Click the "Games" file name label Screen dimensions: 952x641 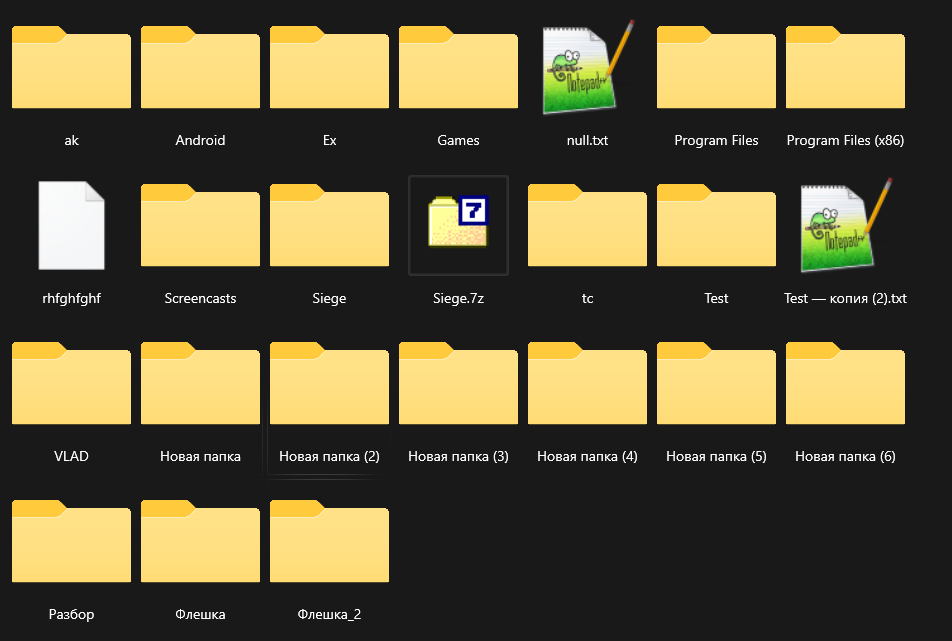click(x=458, y=140)
